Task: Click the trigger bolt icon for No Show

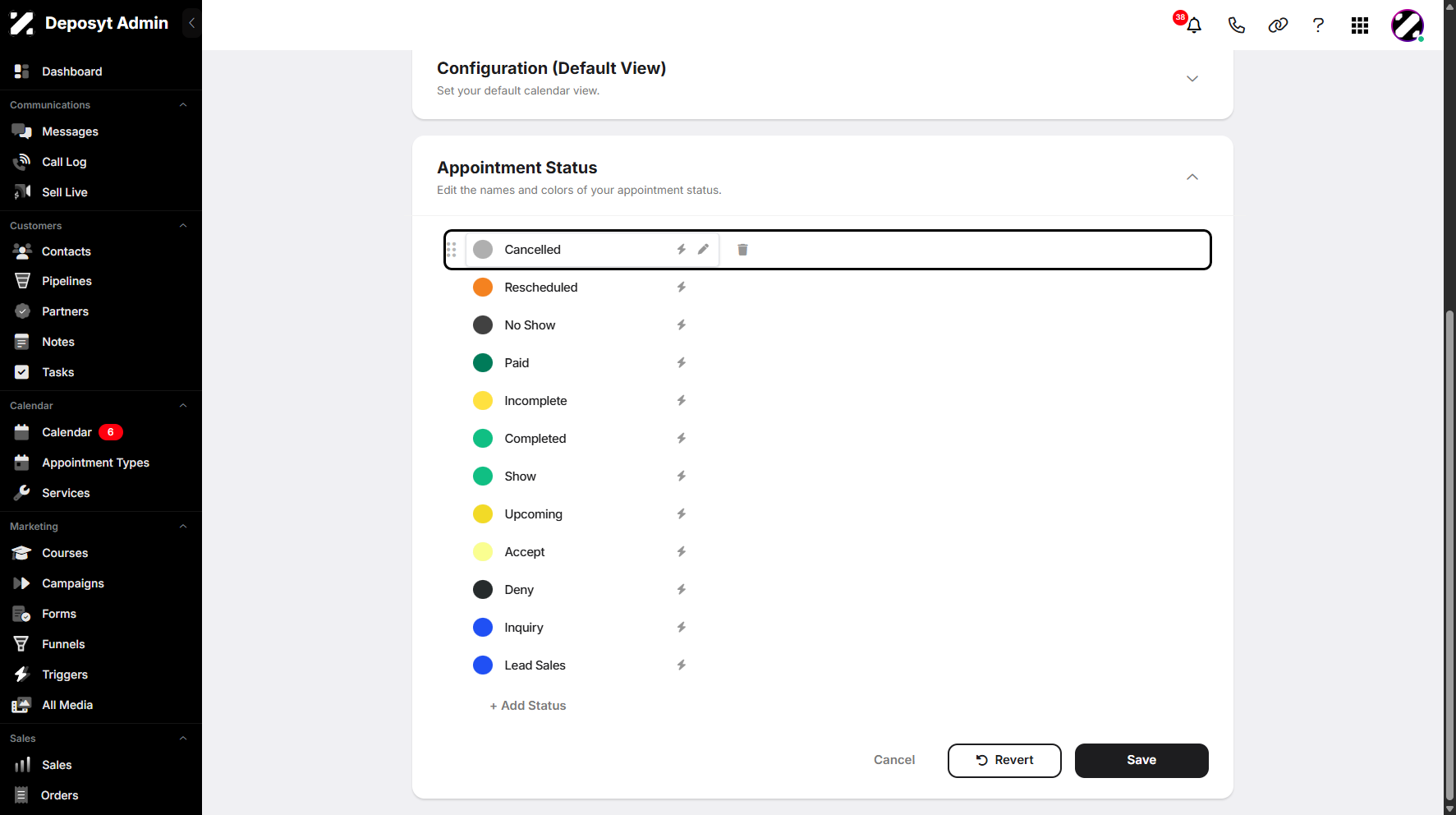Action: (x=681, y=325)
